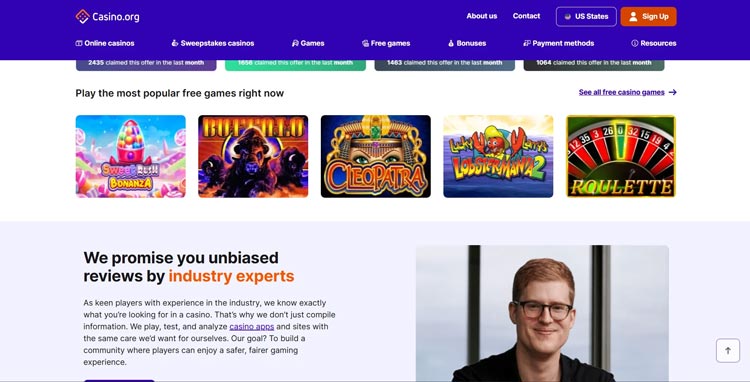The image size is (750, 382).
Task: Click the '1656 claimed this offer' banner
Action: (295, 64)
